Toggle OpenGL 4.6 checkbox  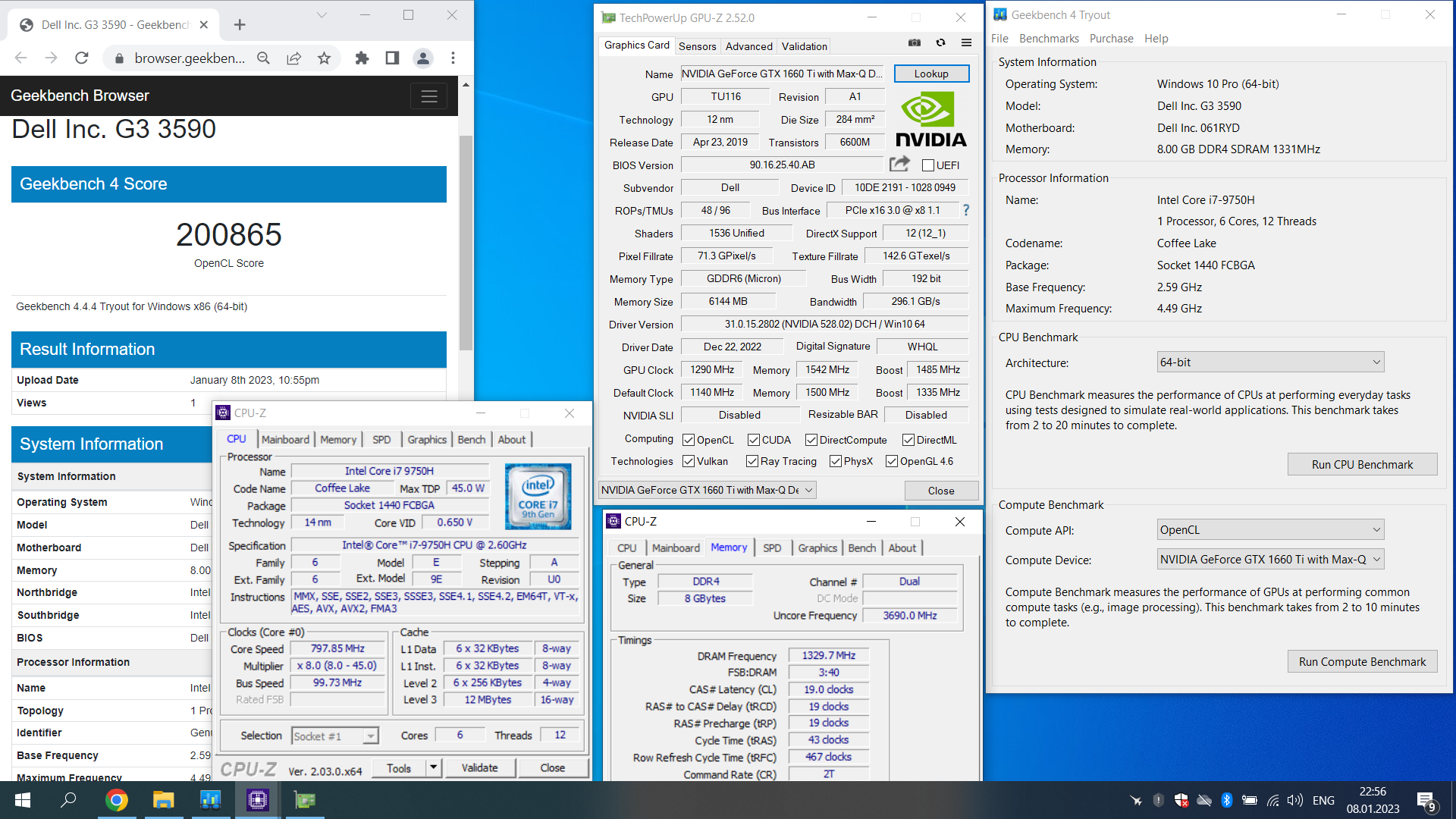pyautogui.click(x=892, y=461)
